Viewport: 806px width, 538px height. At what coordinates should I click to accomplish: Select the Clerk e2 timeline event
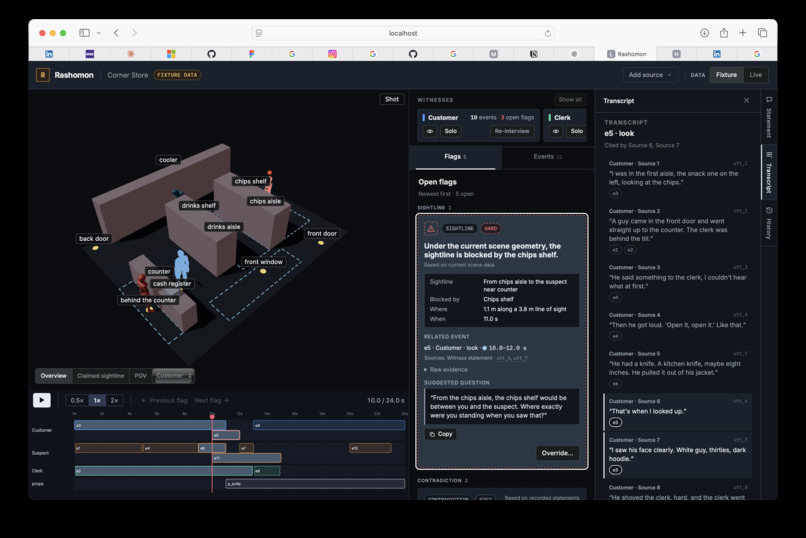tap(163, 471)
